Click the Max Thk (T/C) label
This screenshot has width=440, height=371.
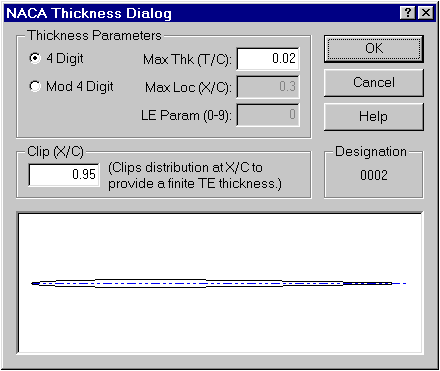point(187,60)
